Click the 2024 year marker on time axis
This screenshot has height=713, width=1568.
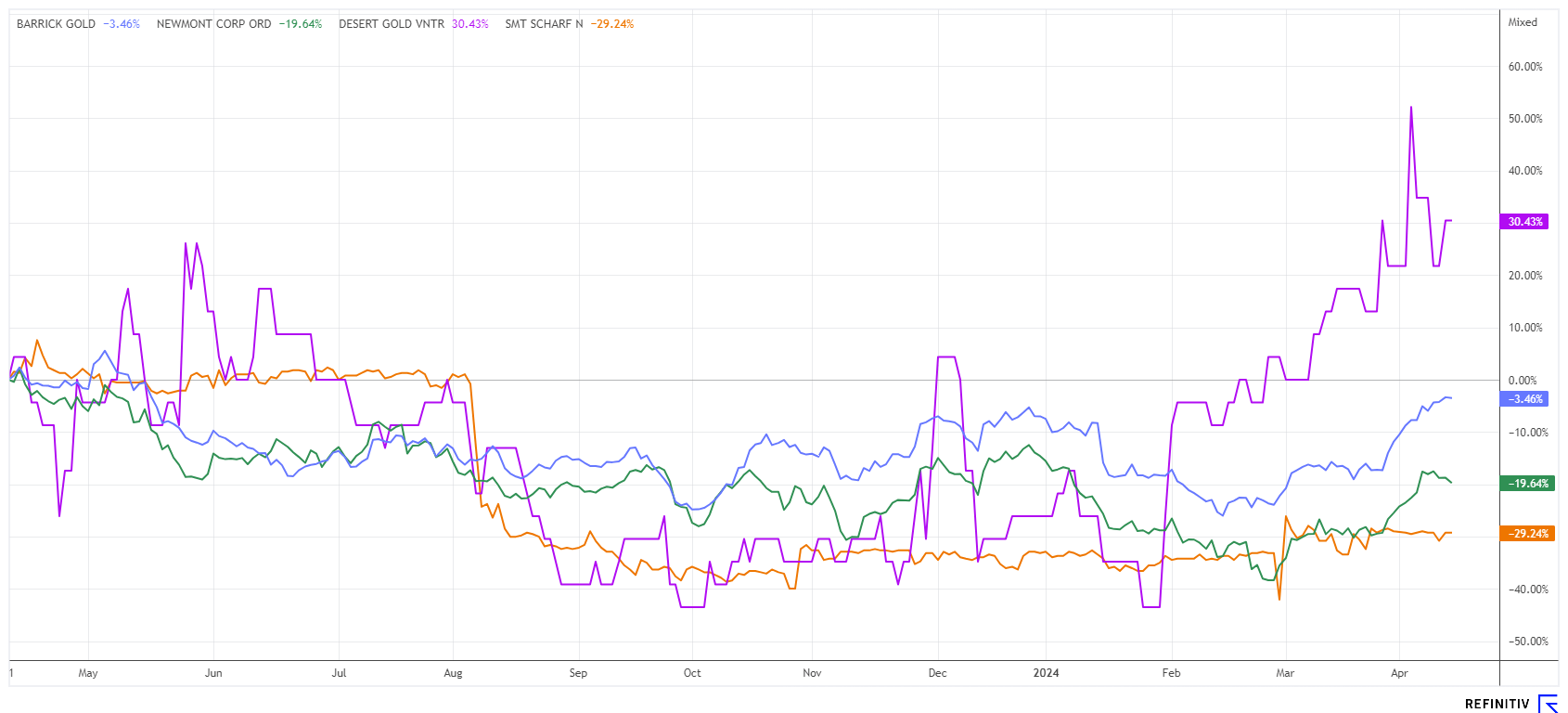[1046, 673]
